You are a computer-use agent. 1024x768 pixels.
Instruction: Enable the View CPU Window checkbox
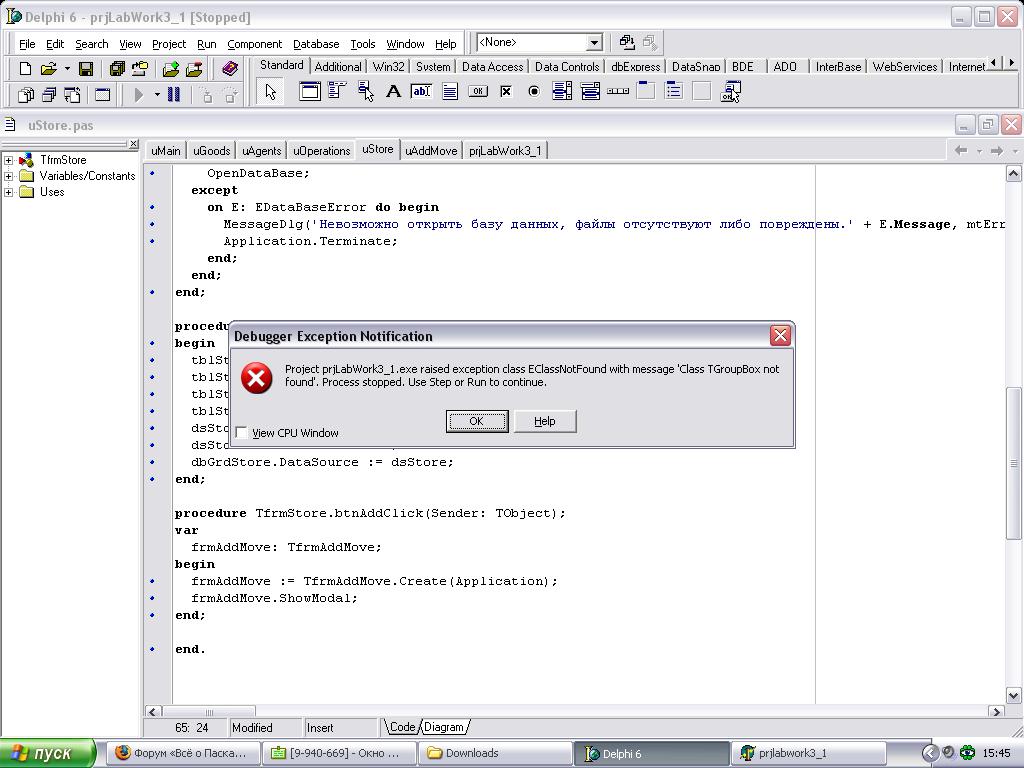(x=242, y=433)
